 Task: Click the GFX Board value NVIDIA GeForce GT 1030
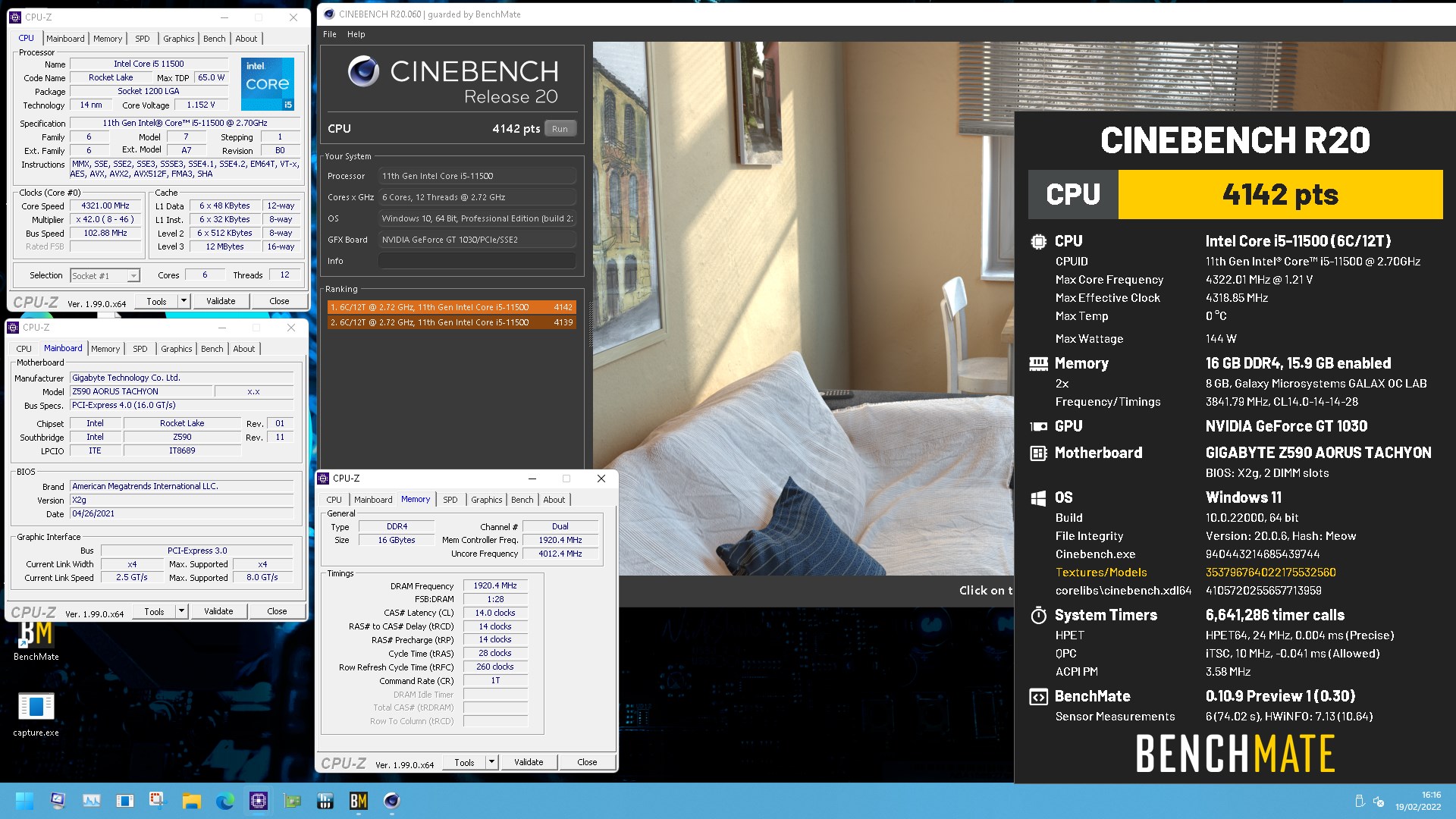click(477, 240)
